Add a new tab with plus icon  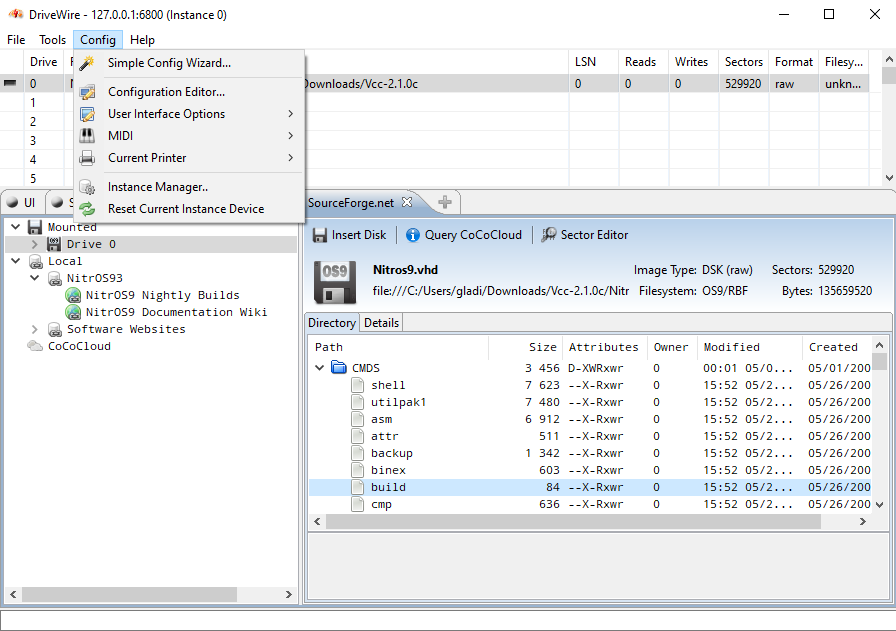[445, 202]
